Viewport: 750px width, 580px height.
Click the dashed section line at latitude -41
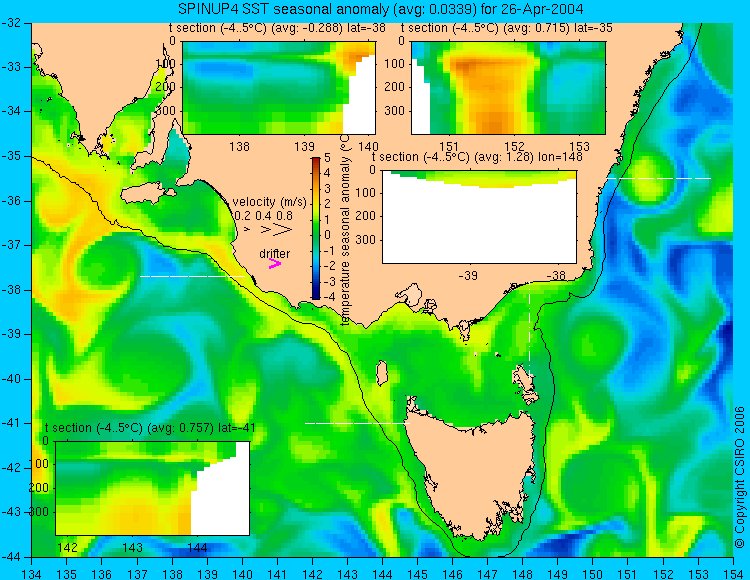coord(357,423)
